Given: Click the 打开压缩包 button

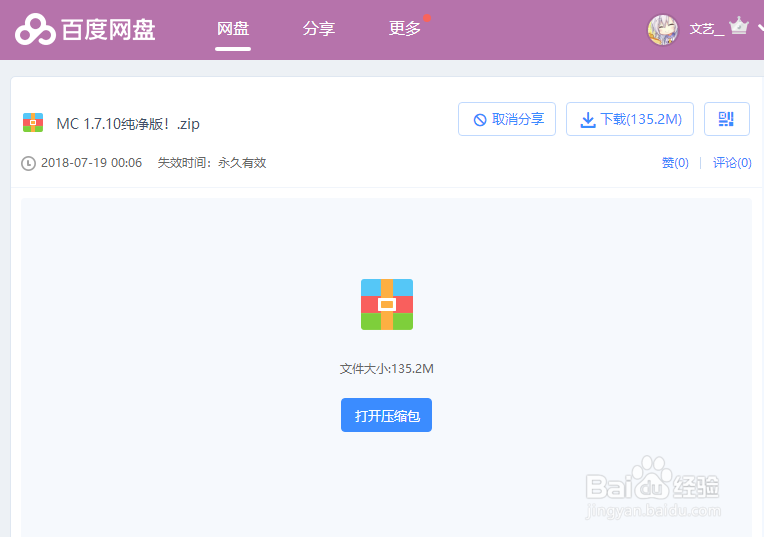Looking at the screenshot, I should [x=386, y=415].
